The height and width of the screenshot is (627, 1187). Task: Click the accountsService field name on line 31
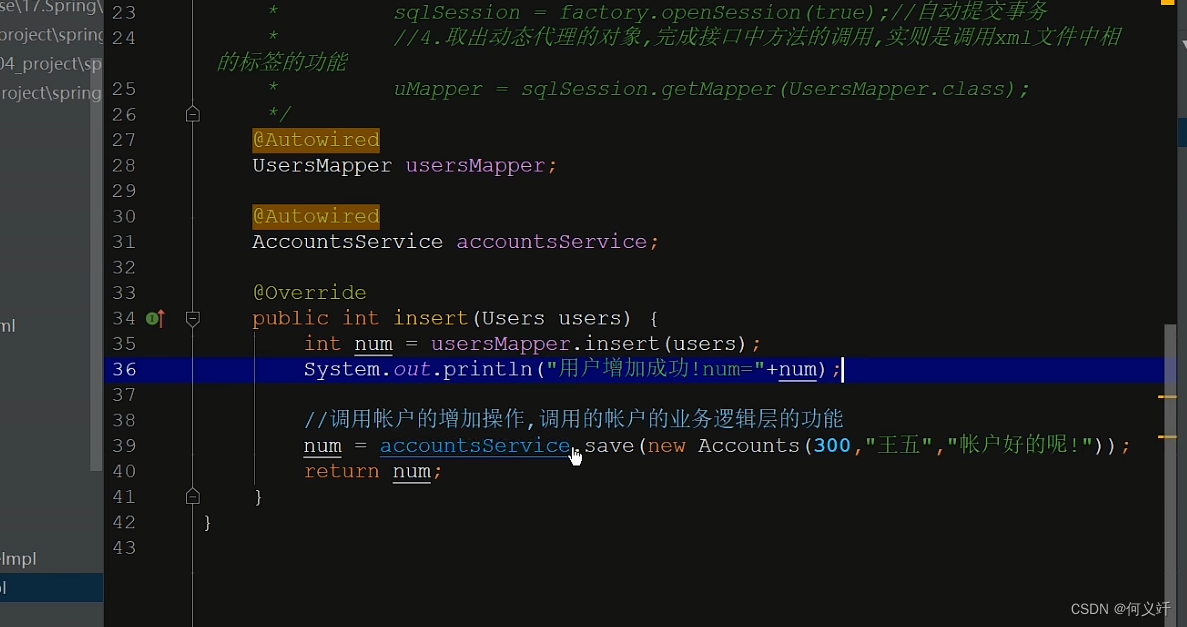(x=551, y=242)
